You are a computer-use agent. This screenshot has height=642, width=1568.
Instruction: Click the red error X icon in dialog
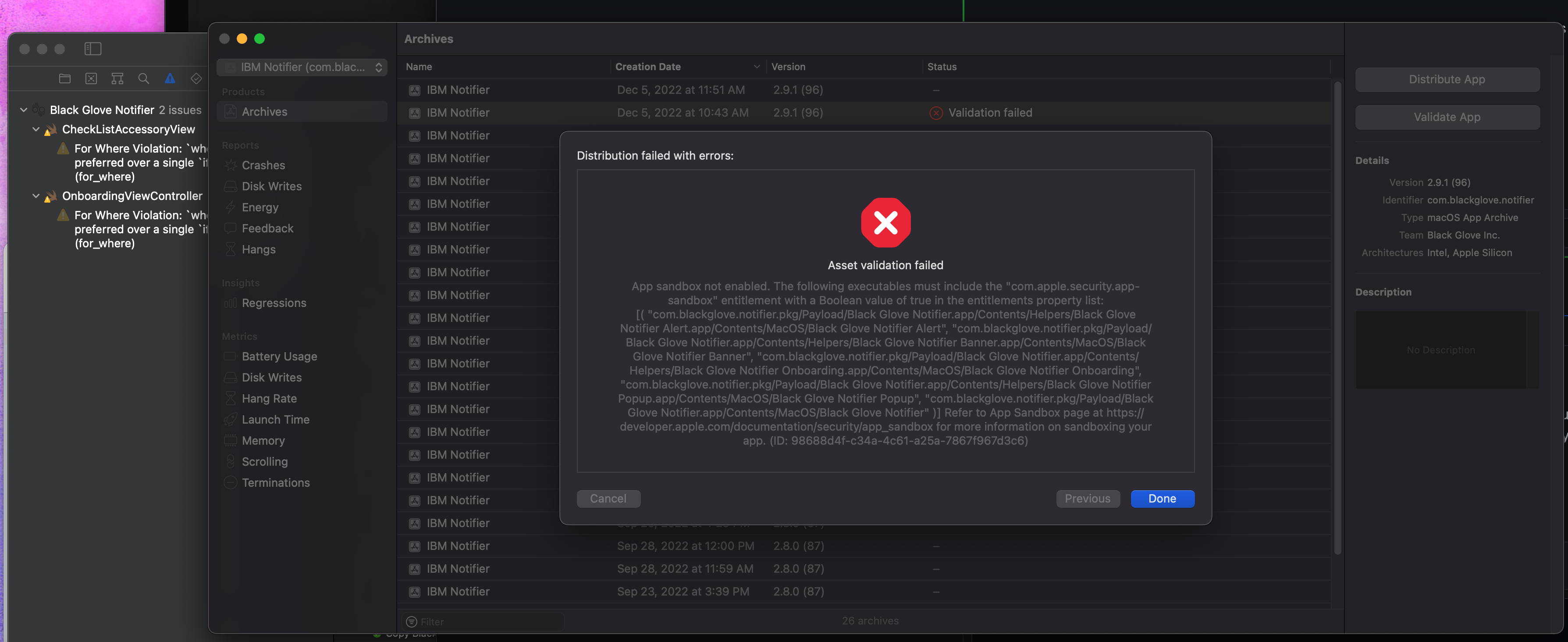click(x=885, y=222)
